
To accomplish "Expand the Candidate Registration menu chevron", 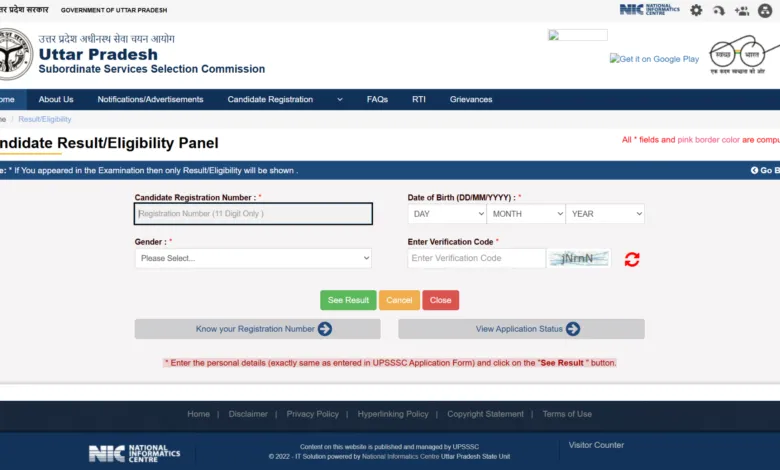I will point(340,99).
